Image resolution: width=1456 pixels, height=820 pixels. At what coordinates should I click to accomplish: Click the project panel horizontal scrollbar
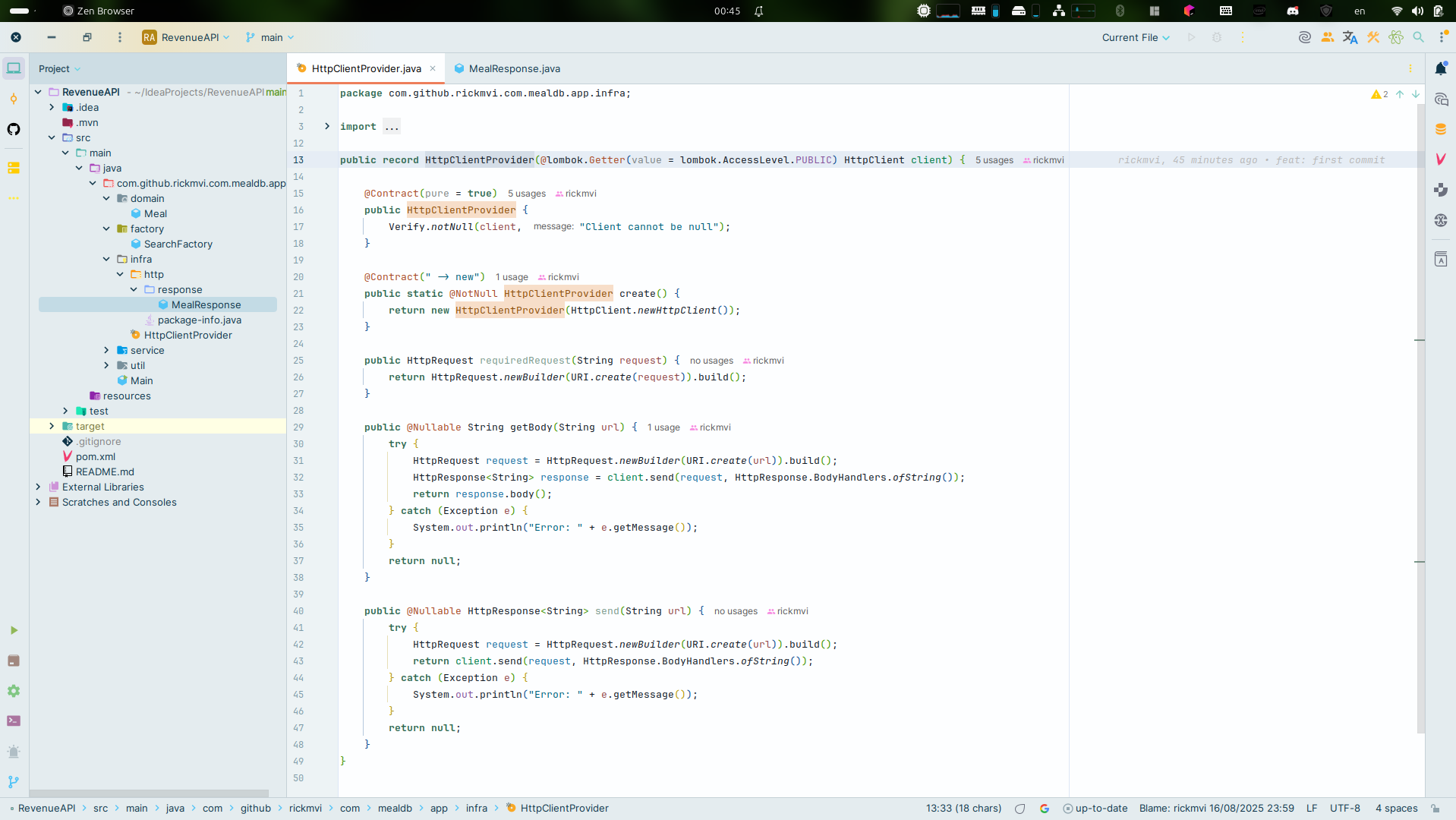149,793
